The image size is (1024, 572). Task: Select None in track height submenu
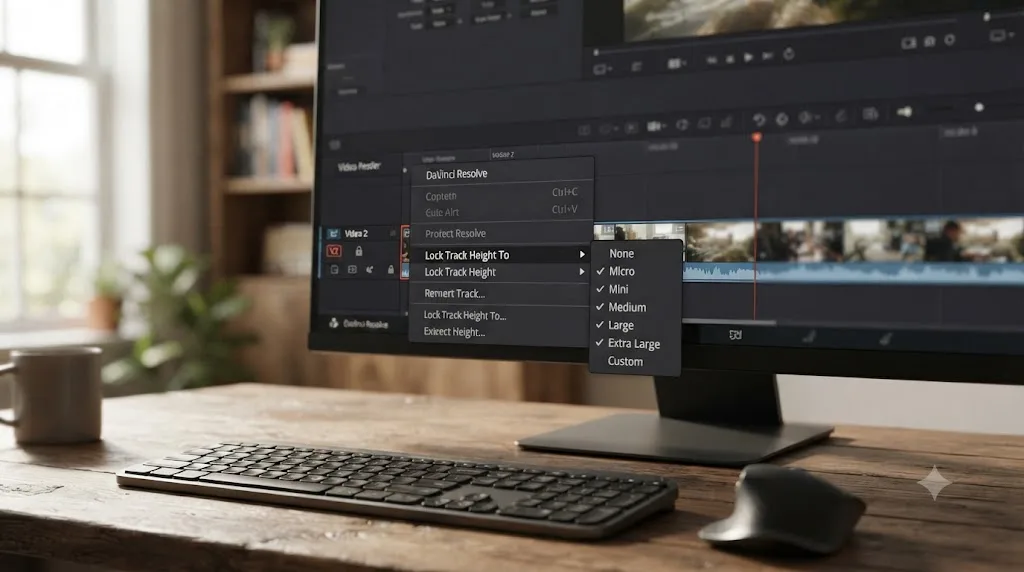(x=621, y=253)
